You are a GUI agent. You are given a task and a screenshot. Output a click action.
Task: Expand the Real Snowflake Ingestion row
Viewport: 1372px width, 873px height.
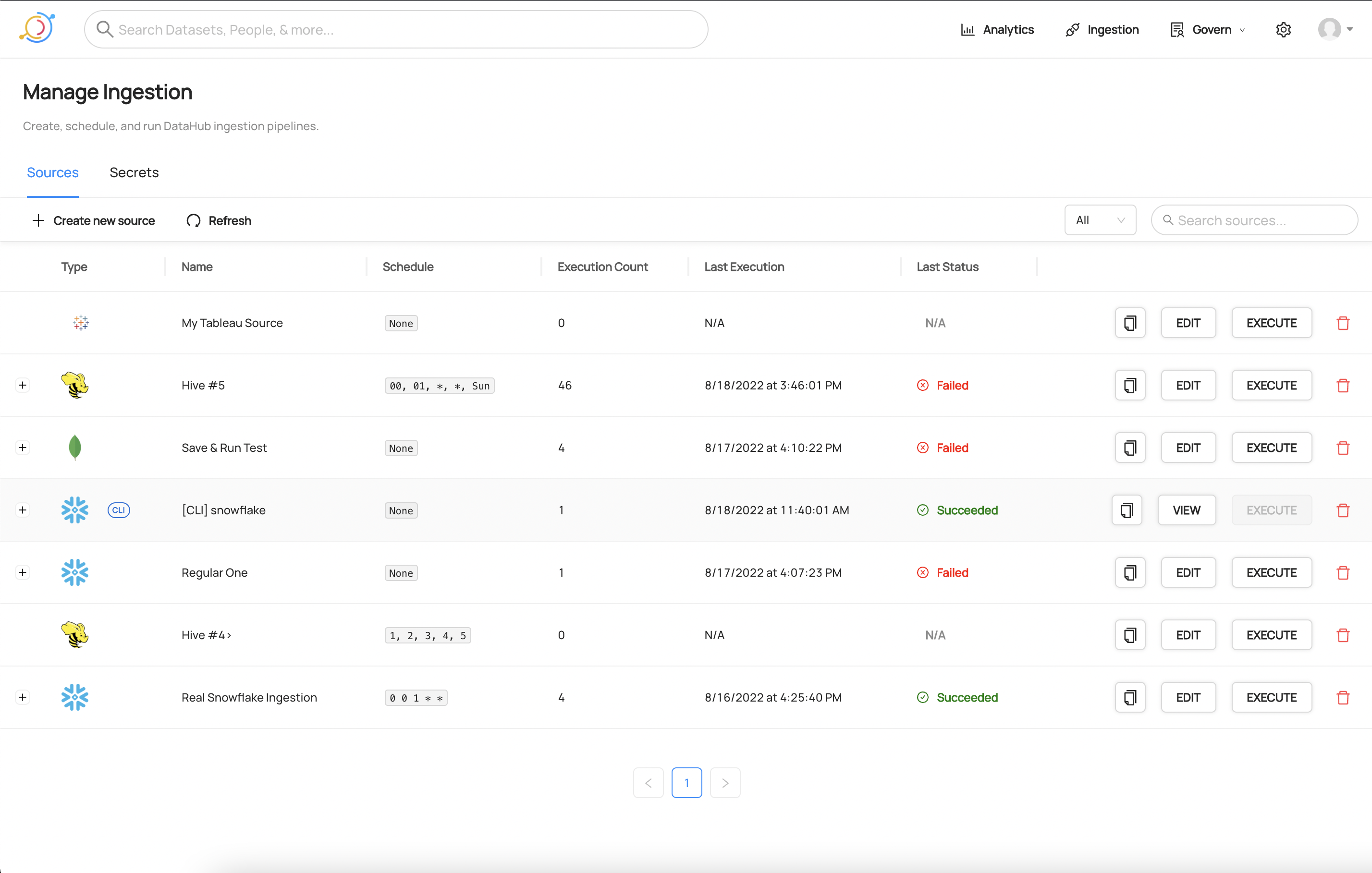[x=23, y=698]
